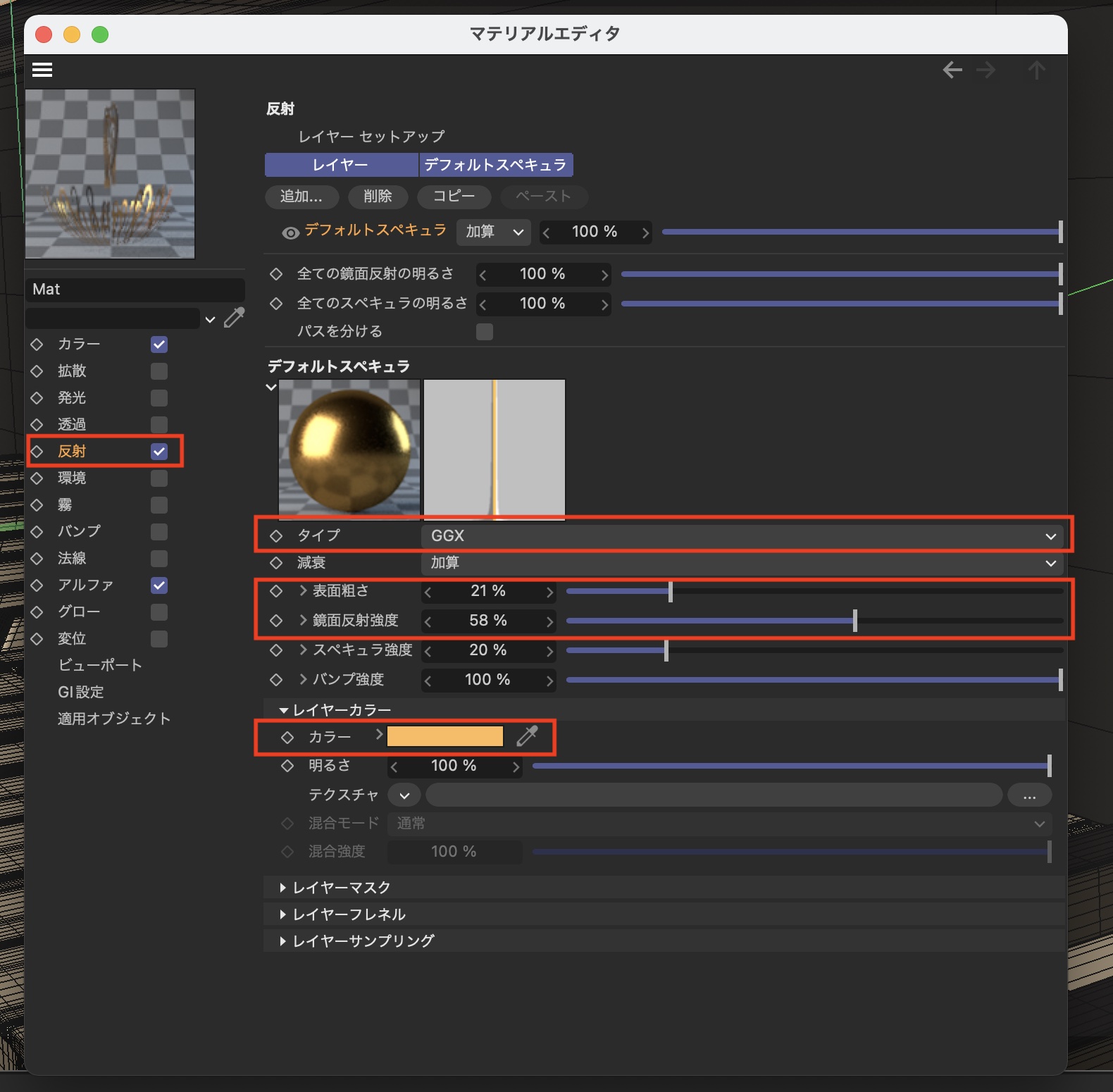Click the eyedropper beside the layer color swatch
This screenshot has height=1092, width=1113.
tap(527, 736)
